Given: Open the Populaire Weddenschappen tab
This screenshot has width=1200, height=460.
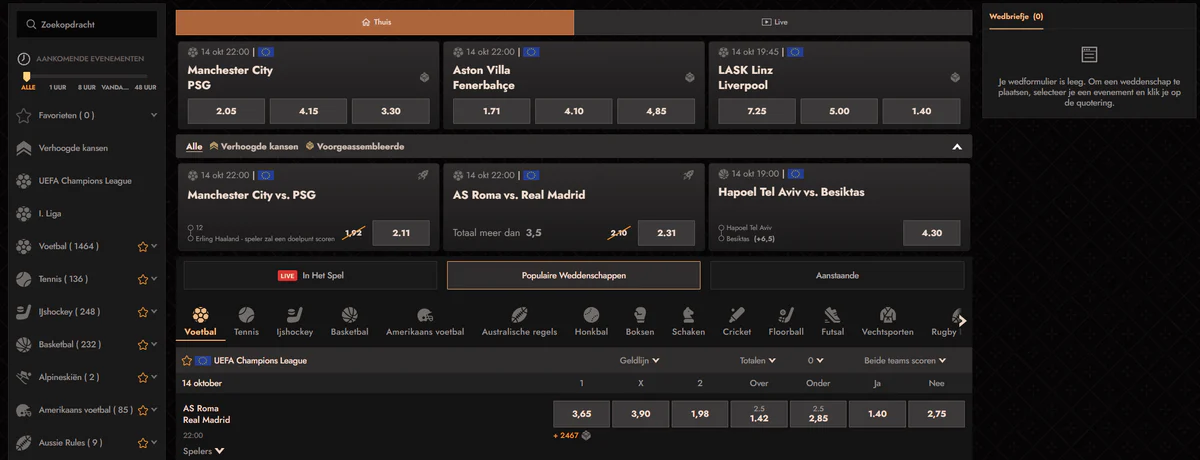Looking at the screenshot, I should pyautogui.click(x=573, y=275).
